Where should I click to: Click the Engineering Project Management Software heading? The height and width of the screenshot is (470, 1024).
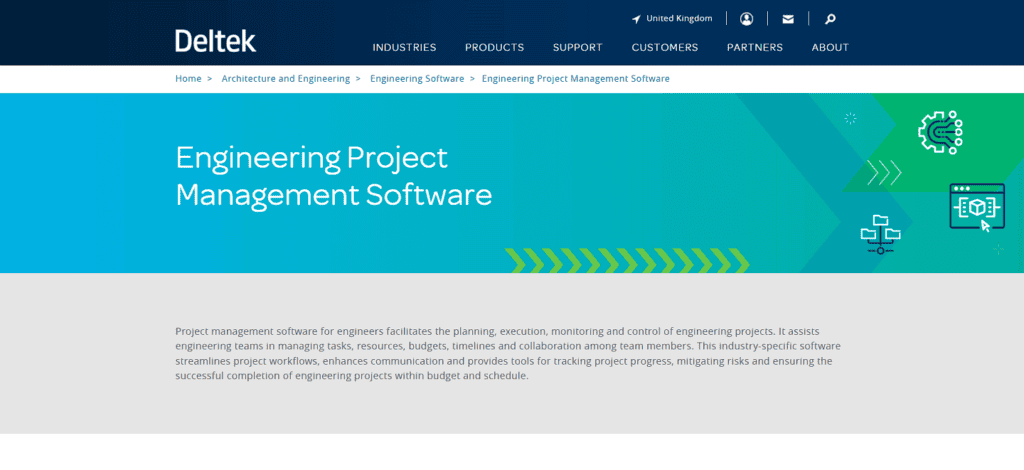pos(333,176)
